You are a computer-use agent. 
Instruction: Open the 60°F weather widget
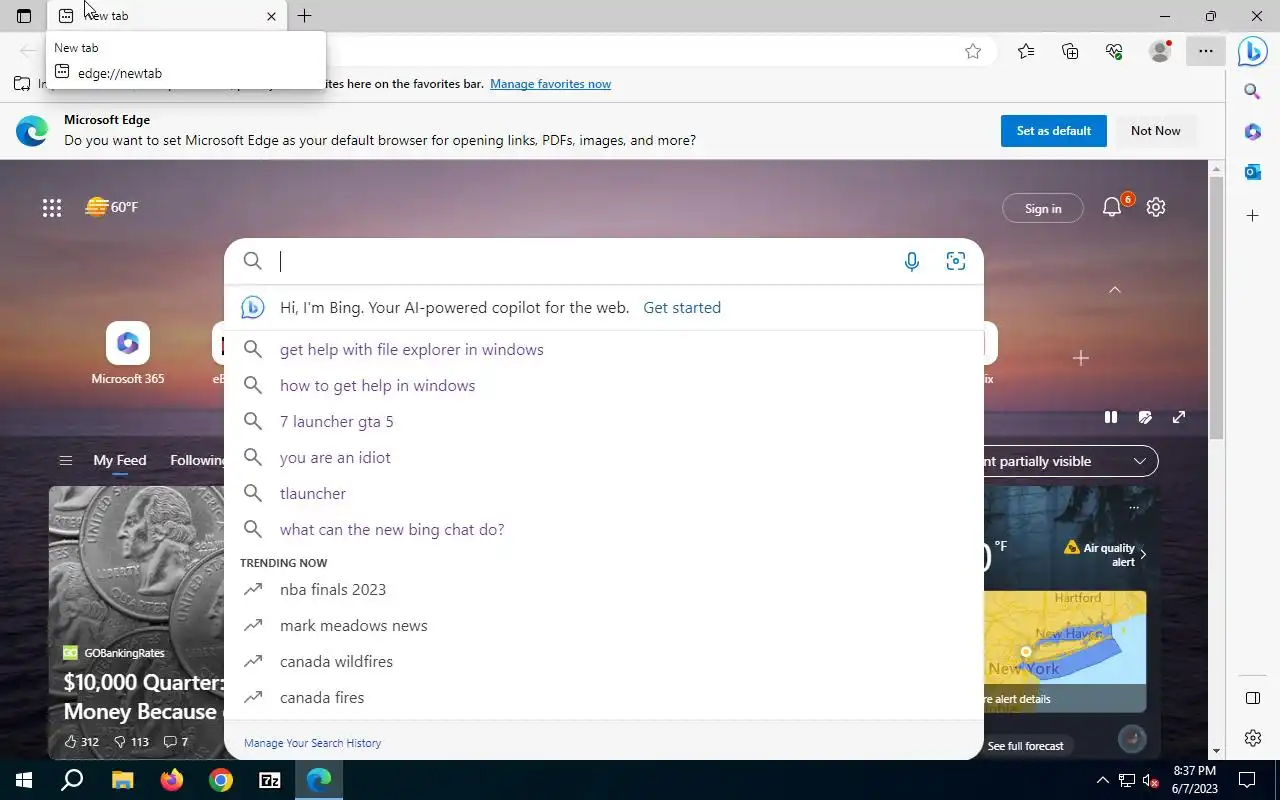point(112,207)
